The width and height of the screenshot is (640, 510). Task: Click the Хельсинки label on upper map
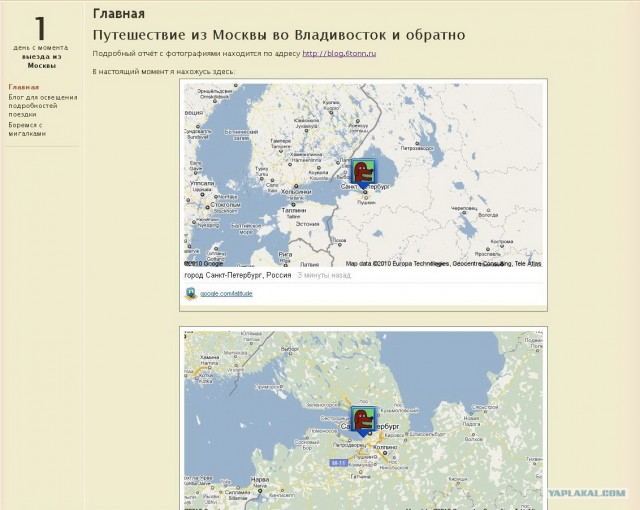(296, 191)
